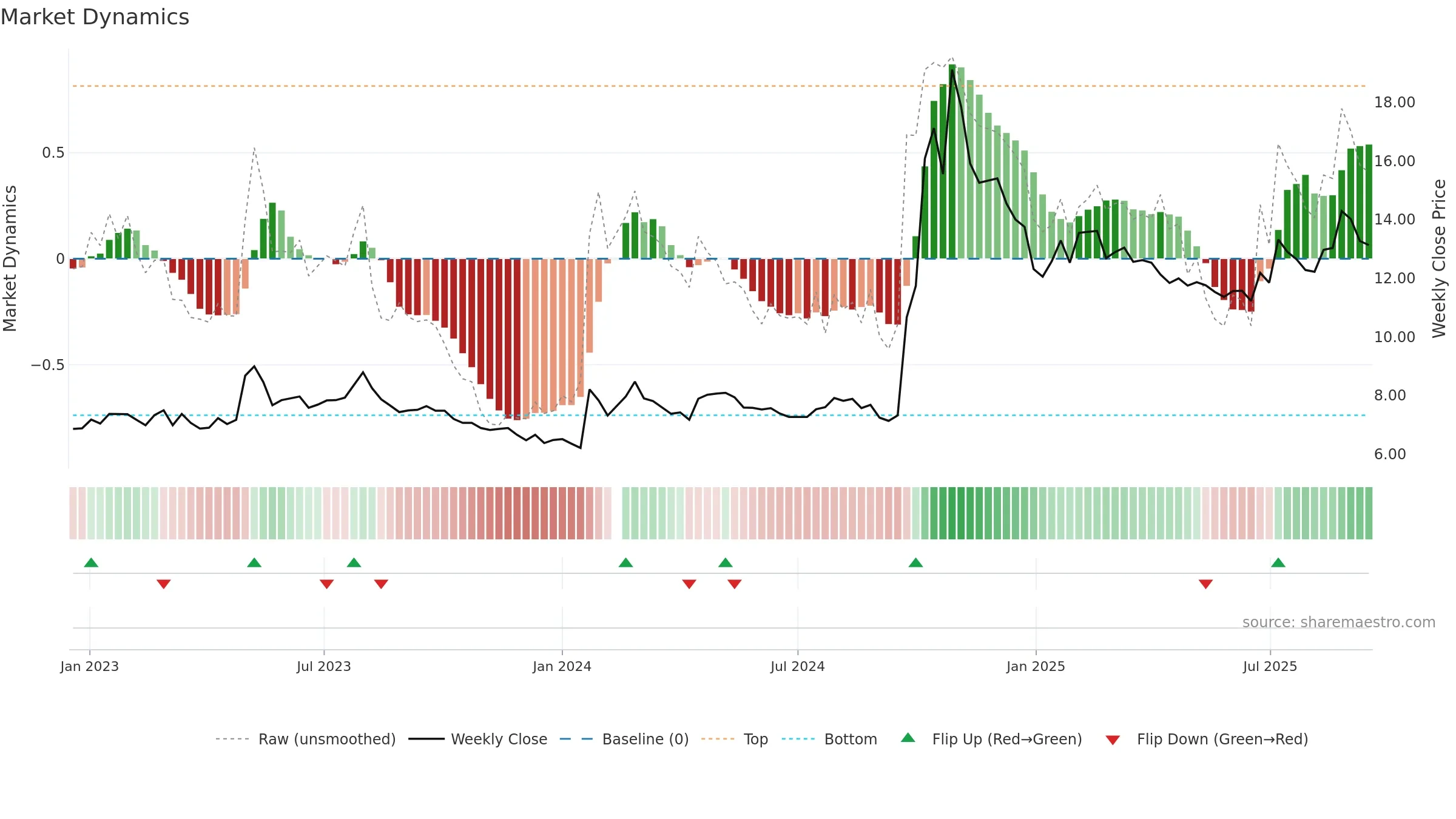Click the red flip-down triangle near May 2025
Image resolution: width=1456 pixels, height=819 pixels.
1206,584
